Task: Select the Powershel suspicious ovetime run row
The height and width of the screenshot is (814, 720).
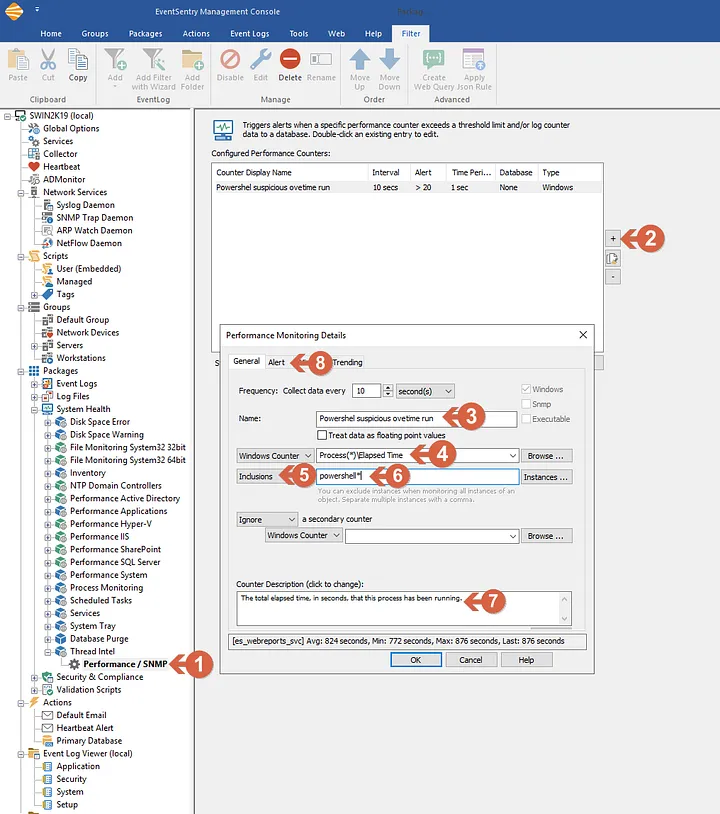Action: point(407,187)
